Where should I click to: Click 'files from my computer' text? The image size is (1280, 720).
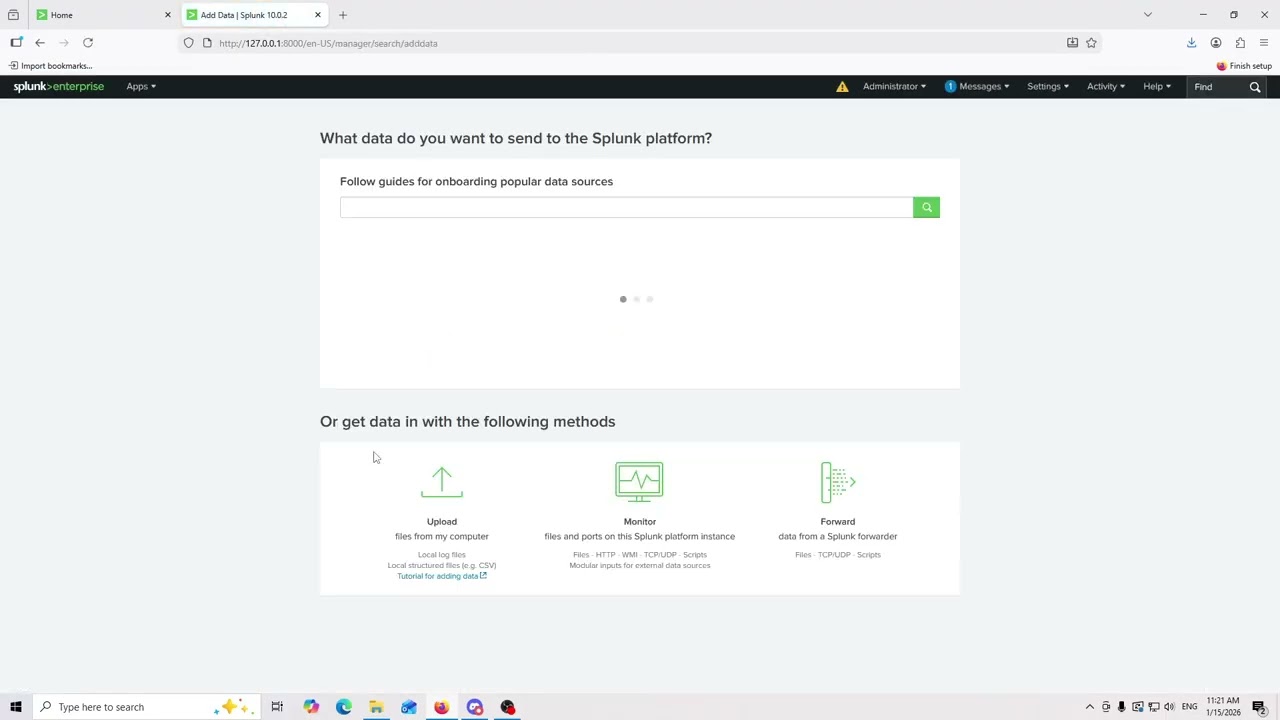[442, 537]
